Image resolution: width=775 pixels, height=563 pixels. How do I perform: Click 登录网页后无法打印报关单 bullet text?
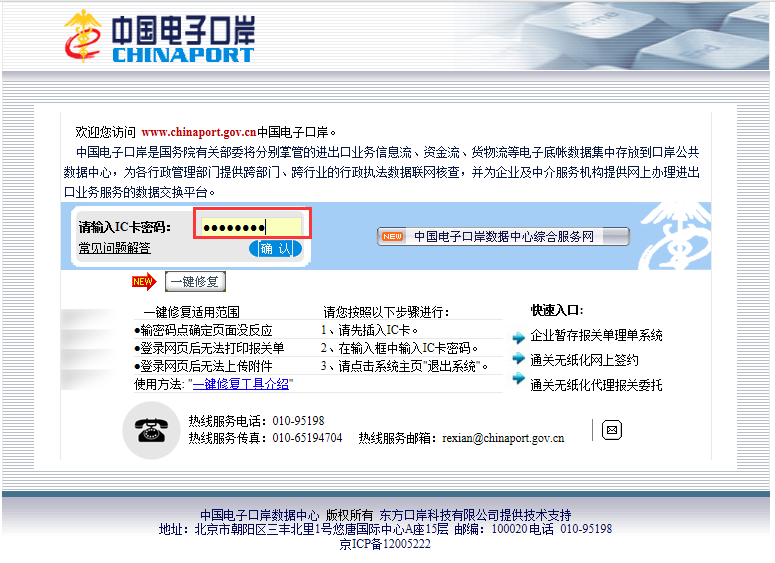click(209, 348)
